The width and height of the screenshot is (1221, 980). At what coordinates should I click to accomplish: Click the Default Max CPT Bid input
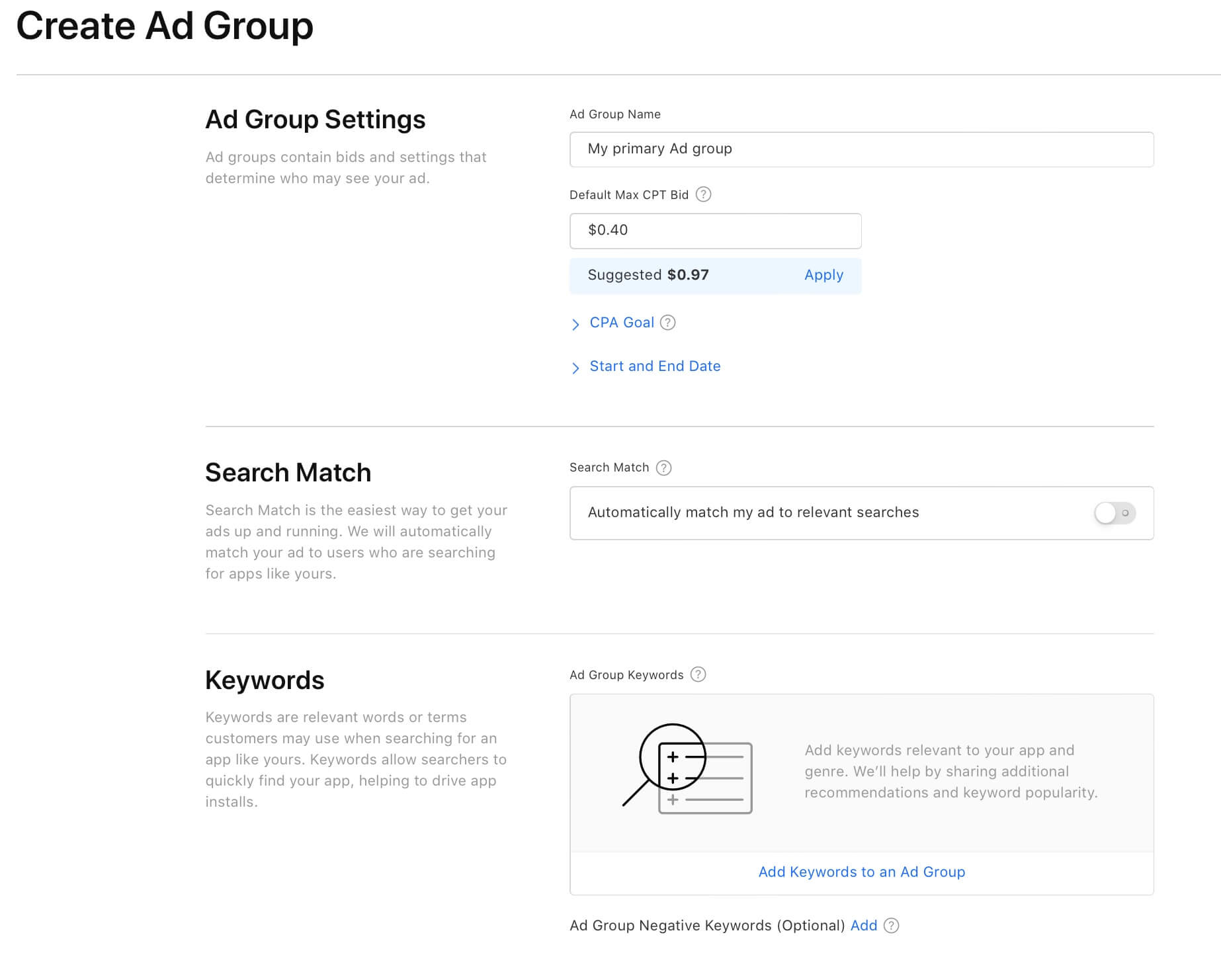[715, 231]
